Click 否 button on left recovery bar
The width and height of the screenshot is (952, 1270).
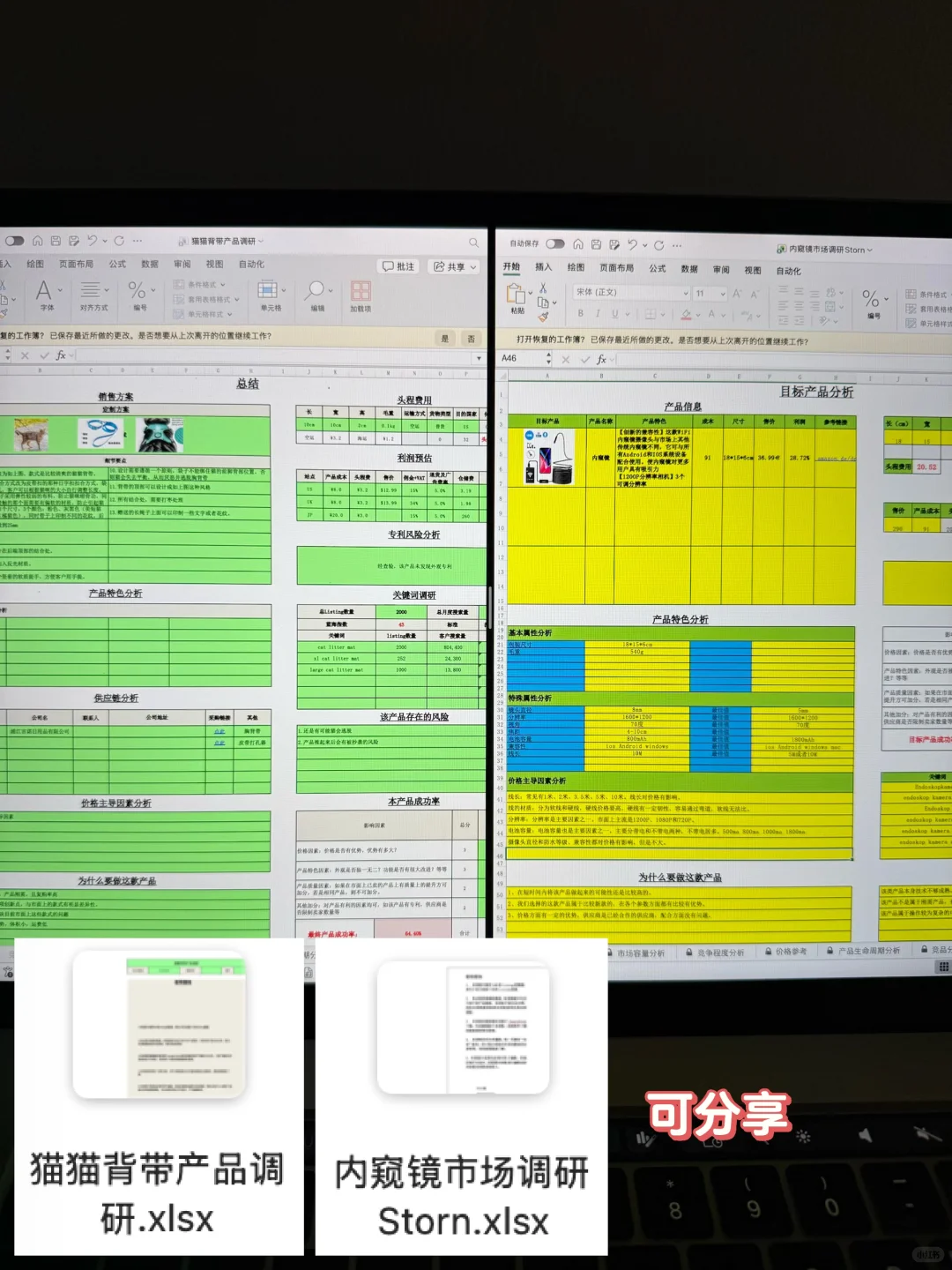(x=471, y=339)
